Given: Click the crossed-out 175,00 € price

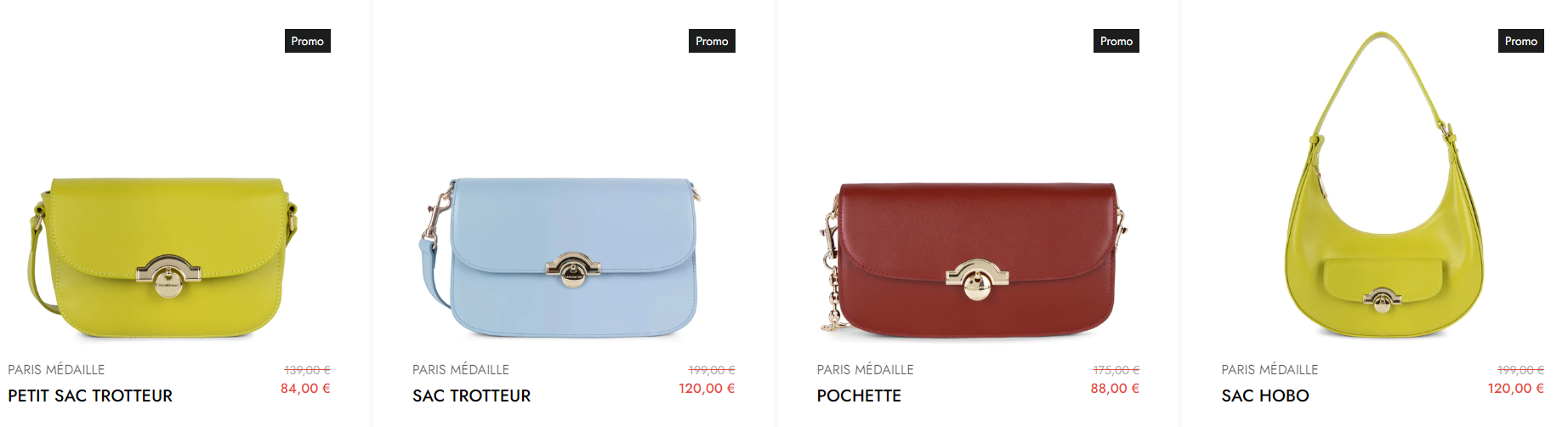Looking at the screenshot, I should 1116,370.
